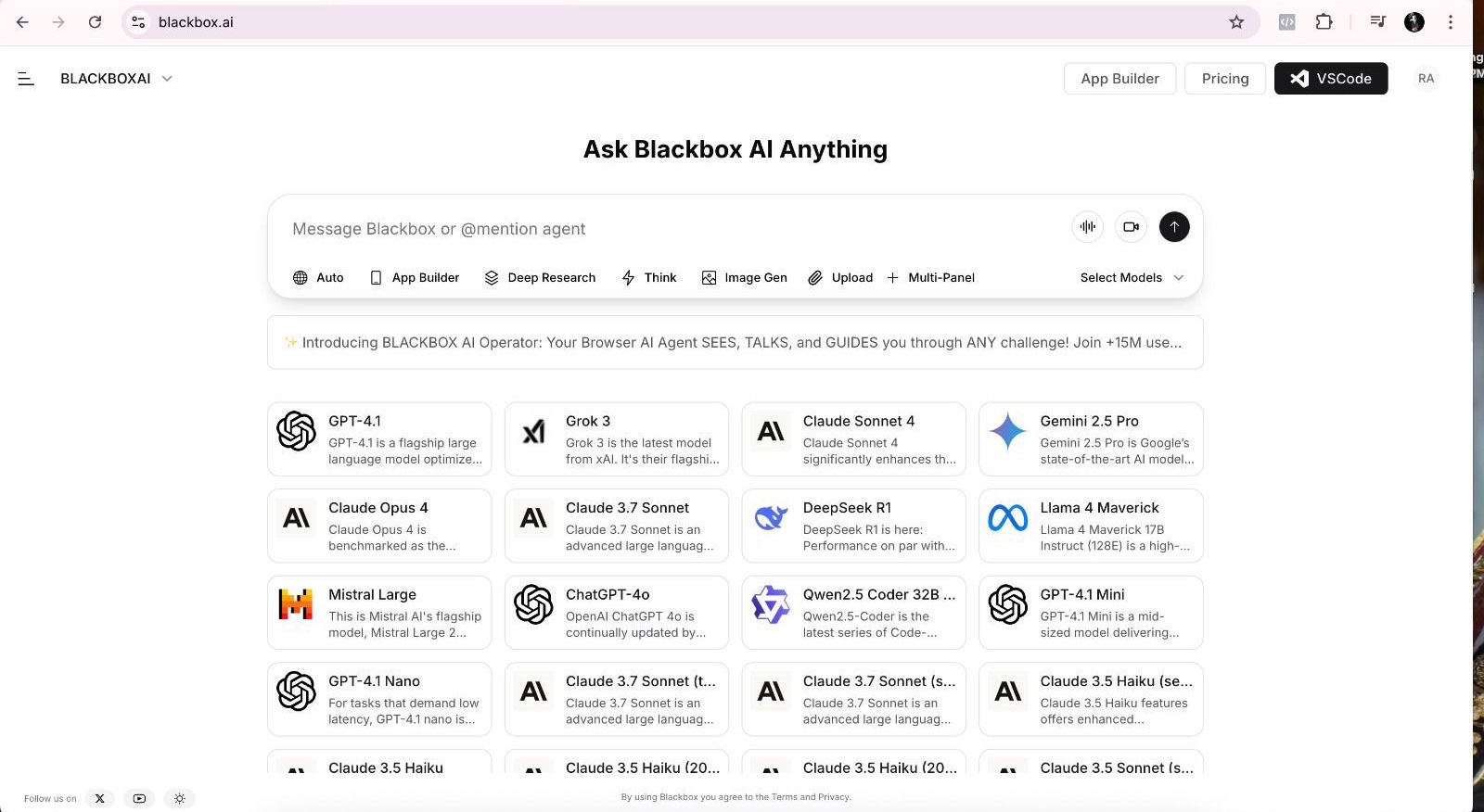Open the Auto mode selector
This screenshot has height=812, width=1484.
[x=318, y=277]
